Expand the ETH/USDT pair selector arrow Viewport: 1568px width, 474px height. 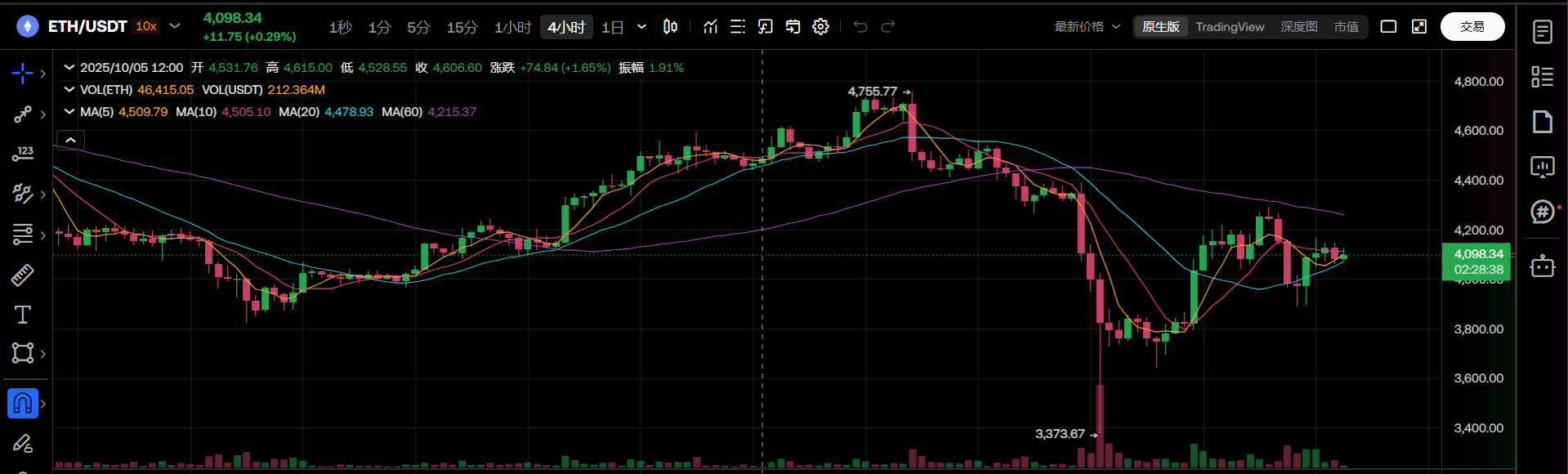pyautogui.click(x=175, y=26)
